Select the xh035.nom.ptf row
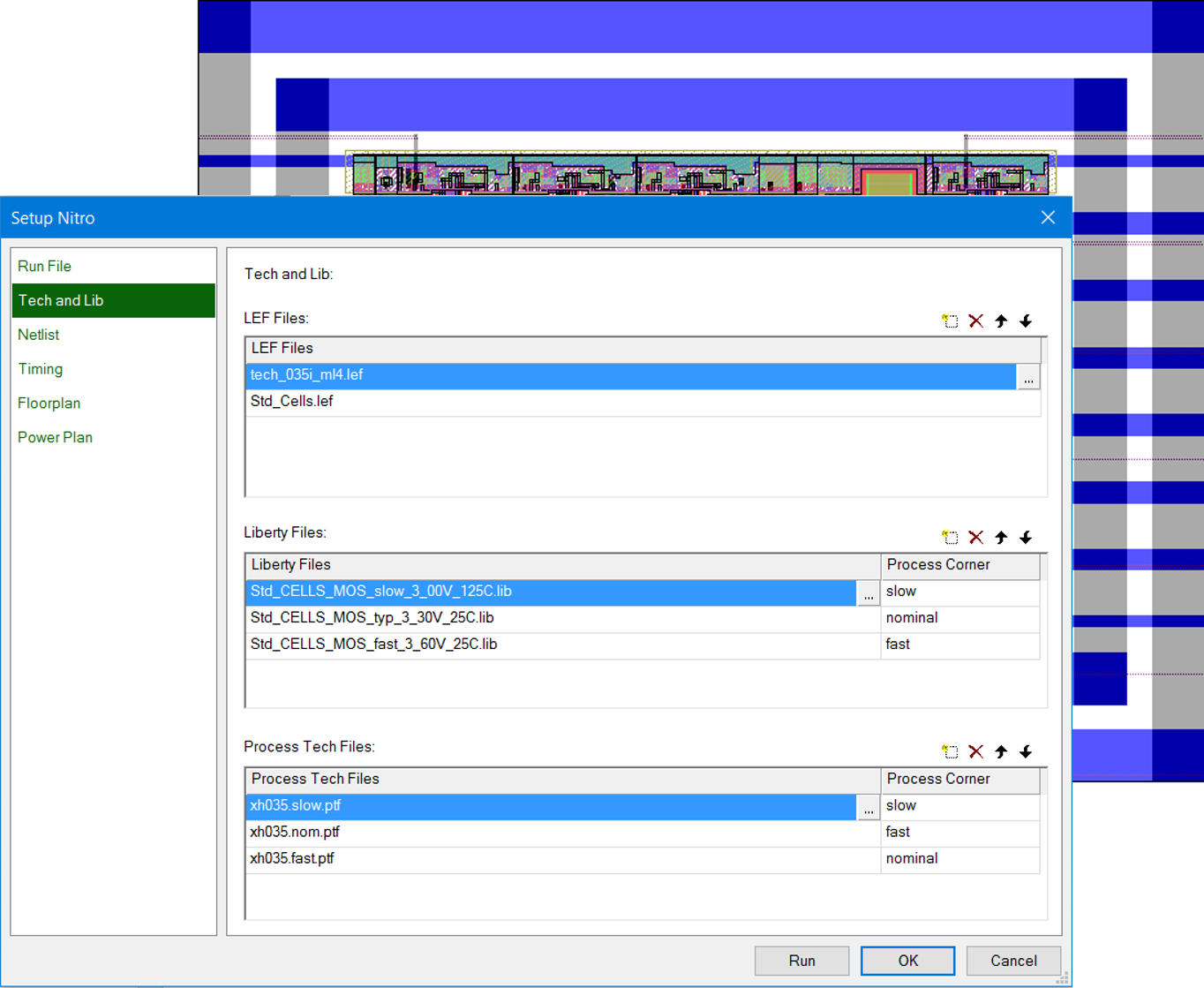The image size is (1204, 988). (x=563, y=833)
